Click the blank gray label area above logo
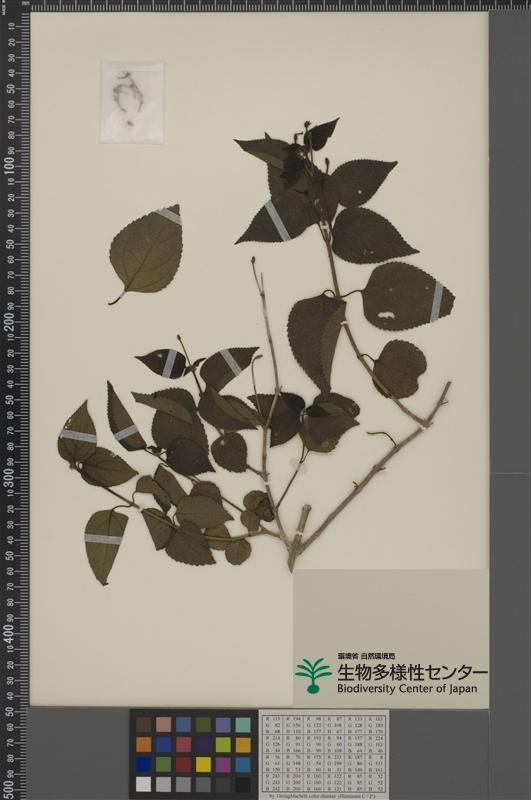Image resolution: width=531 pixels, height=800 pixels. tap(390, 610)
